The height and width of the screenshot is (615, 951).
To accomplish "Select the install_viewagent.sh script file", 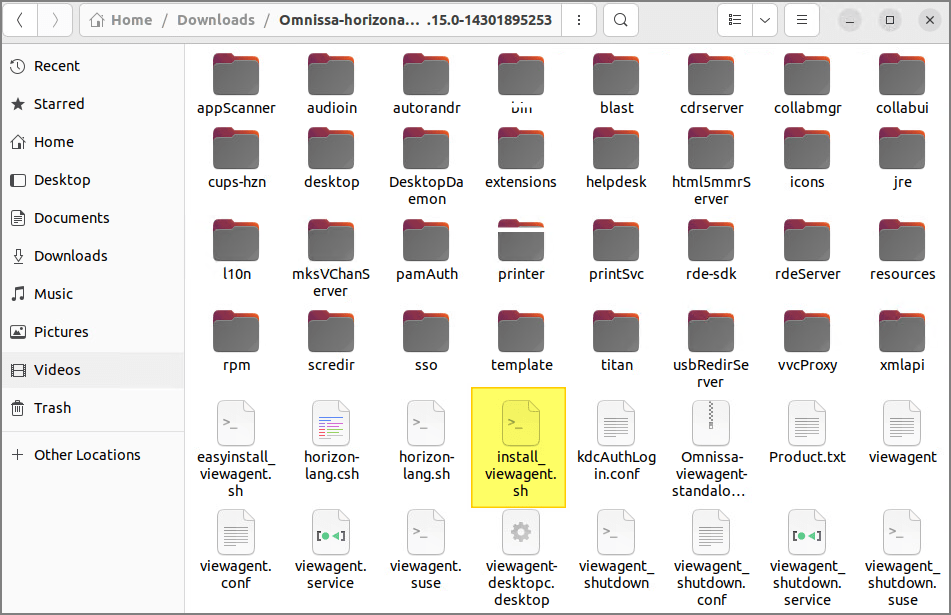I will (x=520, y=424).
